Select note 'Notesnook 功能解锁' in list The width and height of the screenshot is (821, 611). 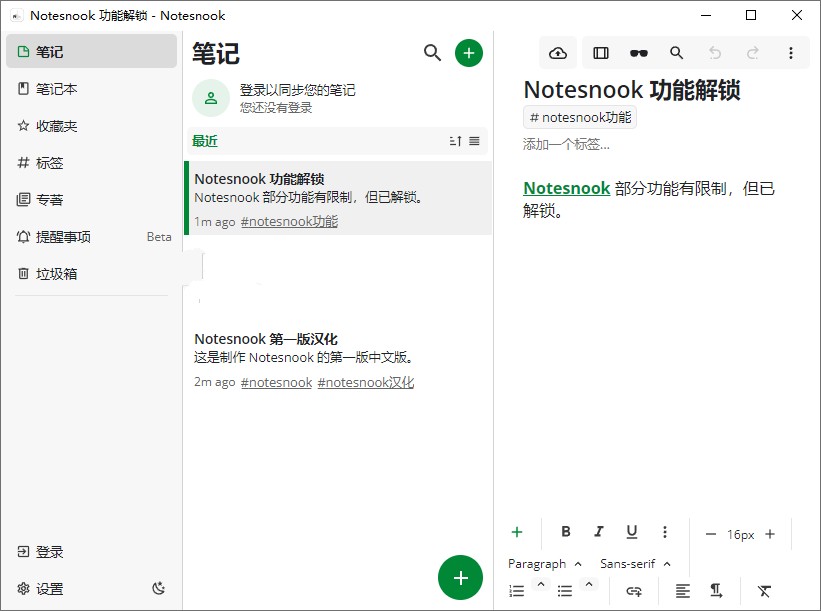tap(338, 198)
